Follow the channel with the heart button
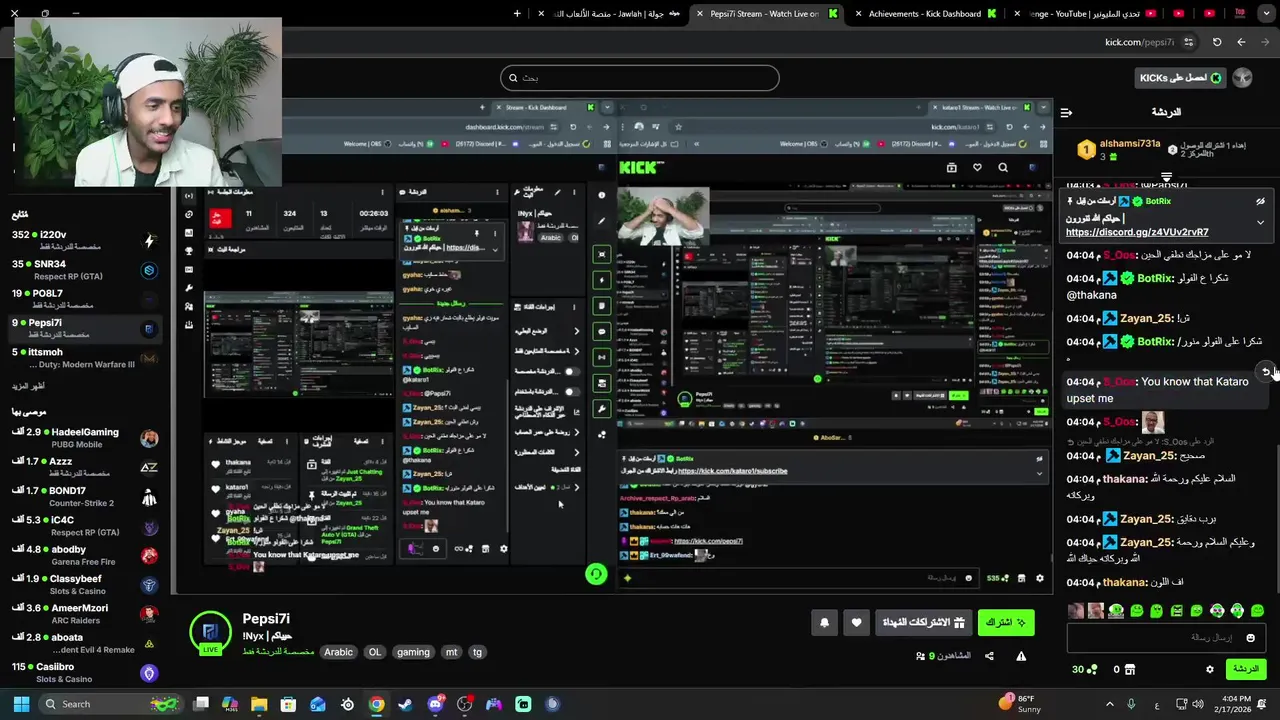 (x=856, y=622)
